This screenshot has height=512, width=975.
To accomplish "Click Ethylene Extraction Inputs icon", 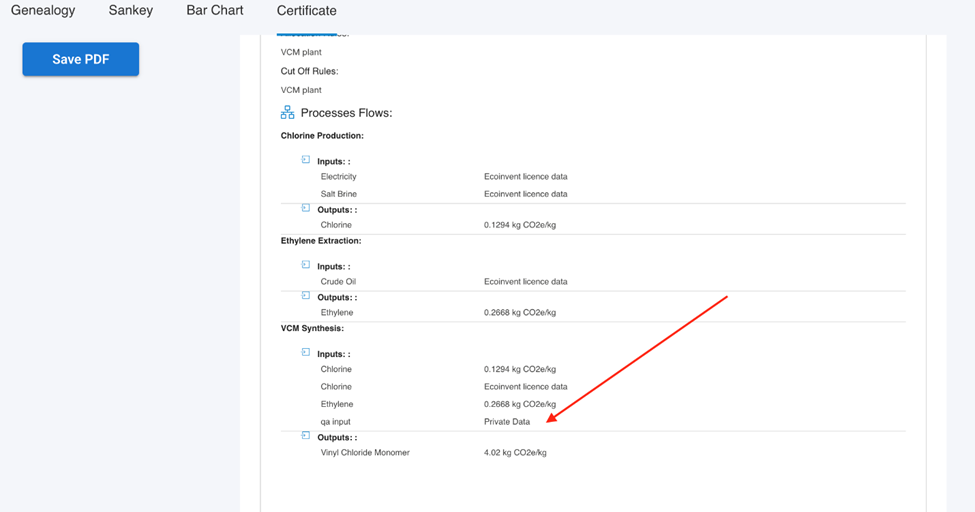I will tap(306, 265).
